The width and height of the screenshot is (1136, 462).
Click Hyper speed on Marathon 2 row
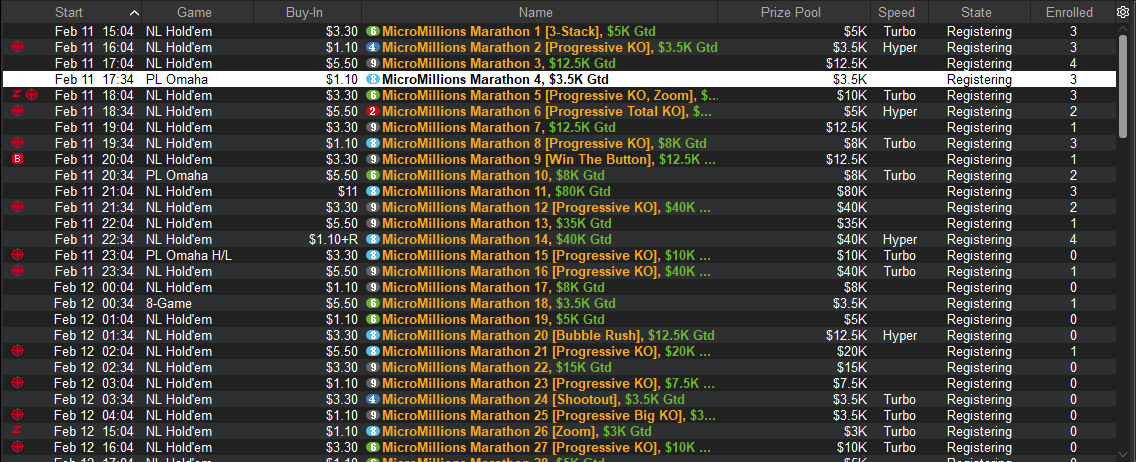(900, 48)
